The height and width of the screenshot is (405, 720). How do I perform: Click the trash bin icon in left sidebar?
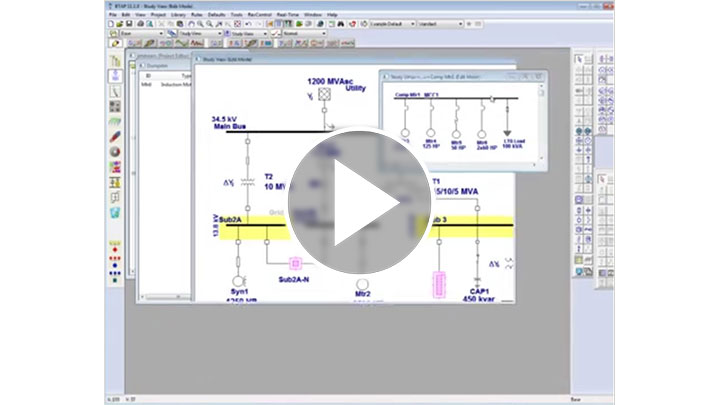click(x=115, y=212)
